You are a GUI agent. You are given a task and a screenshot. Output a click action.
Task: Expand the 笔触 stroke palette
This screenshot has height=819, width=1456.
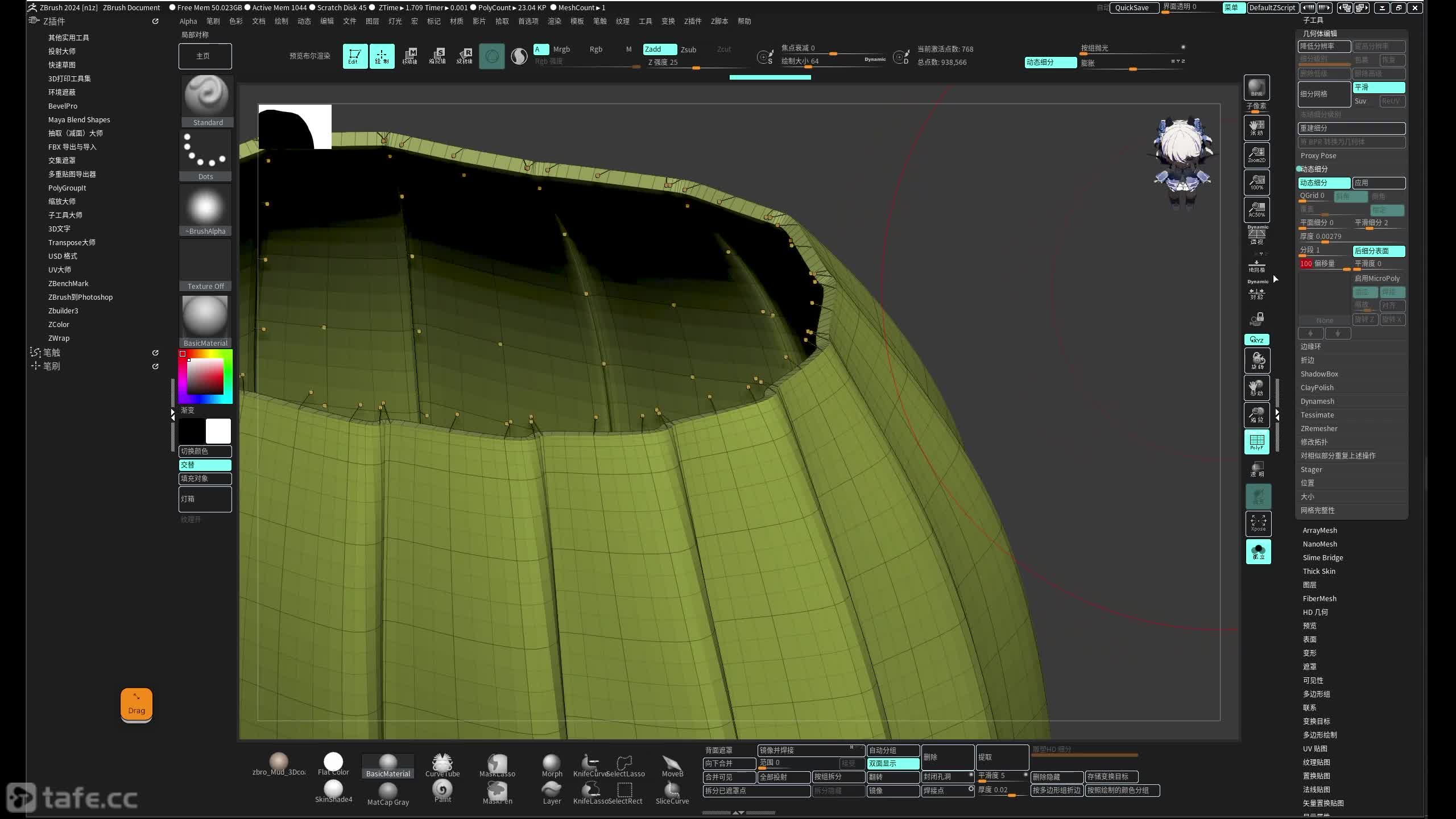click(x=51, y=353)
